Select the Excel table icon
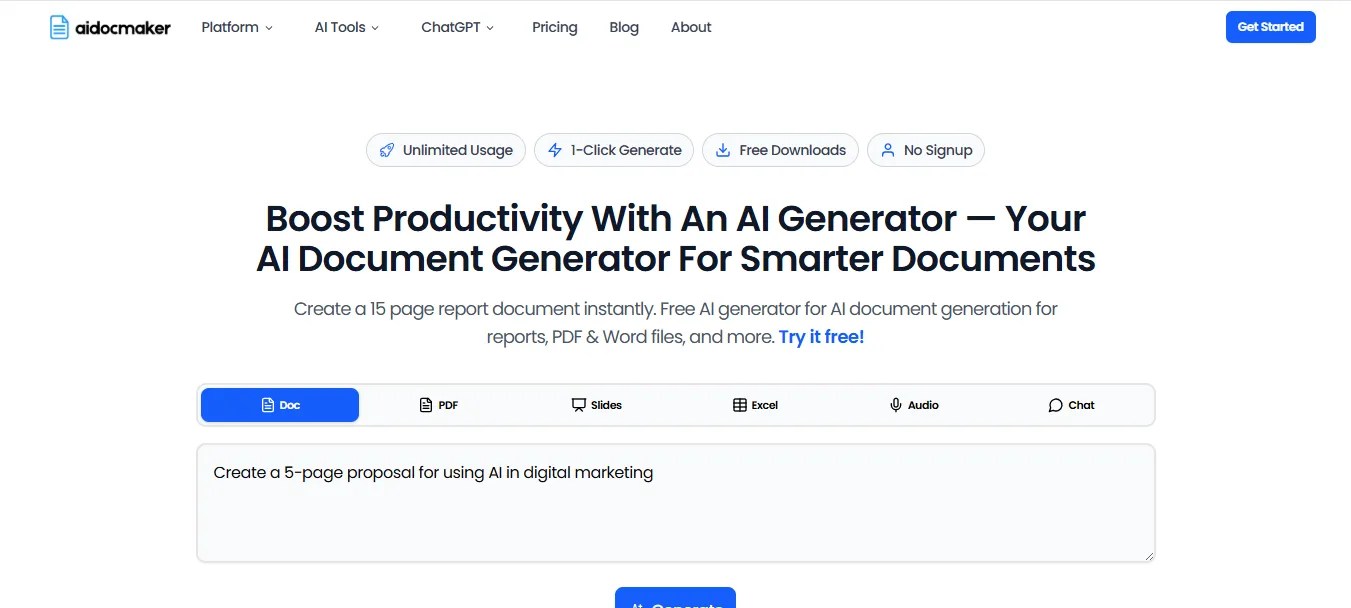Viewport: 1351px width, 608px height. tap(740, 405)
